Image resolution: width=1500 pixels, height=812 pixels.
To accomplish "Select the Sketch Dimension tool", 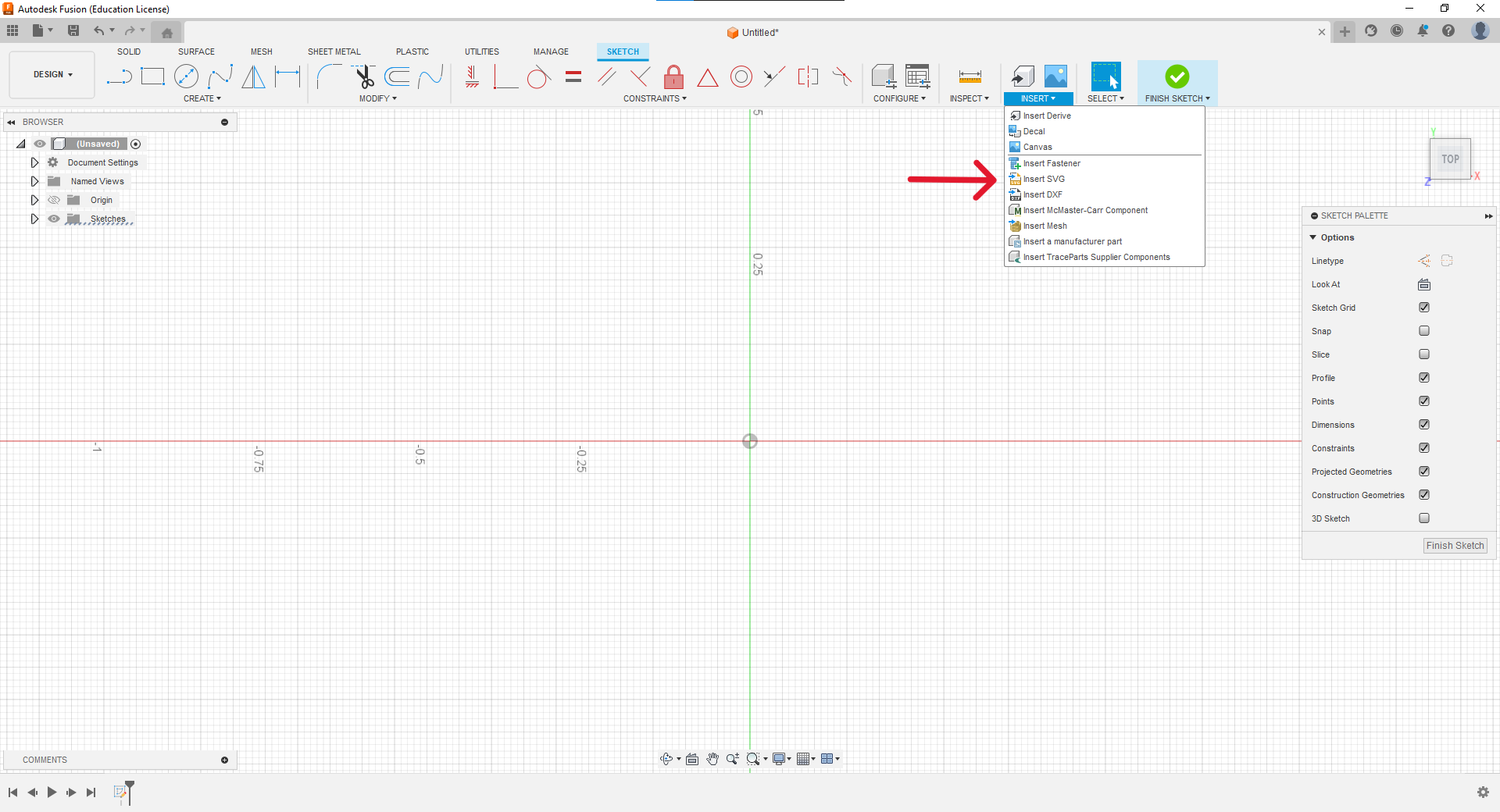I will (287, 77).
